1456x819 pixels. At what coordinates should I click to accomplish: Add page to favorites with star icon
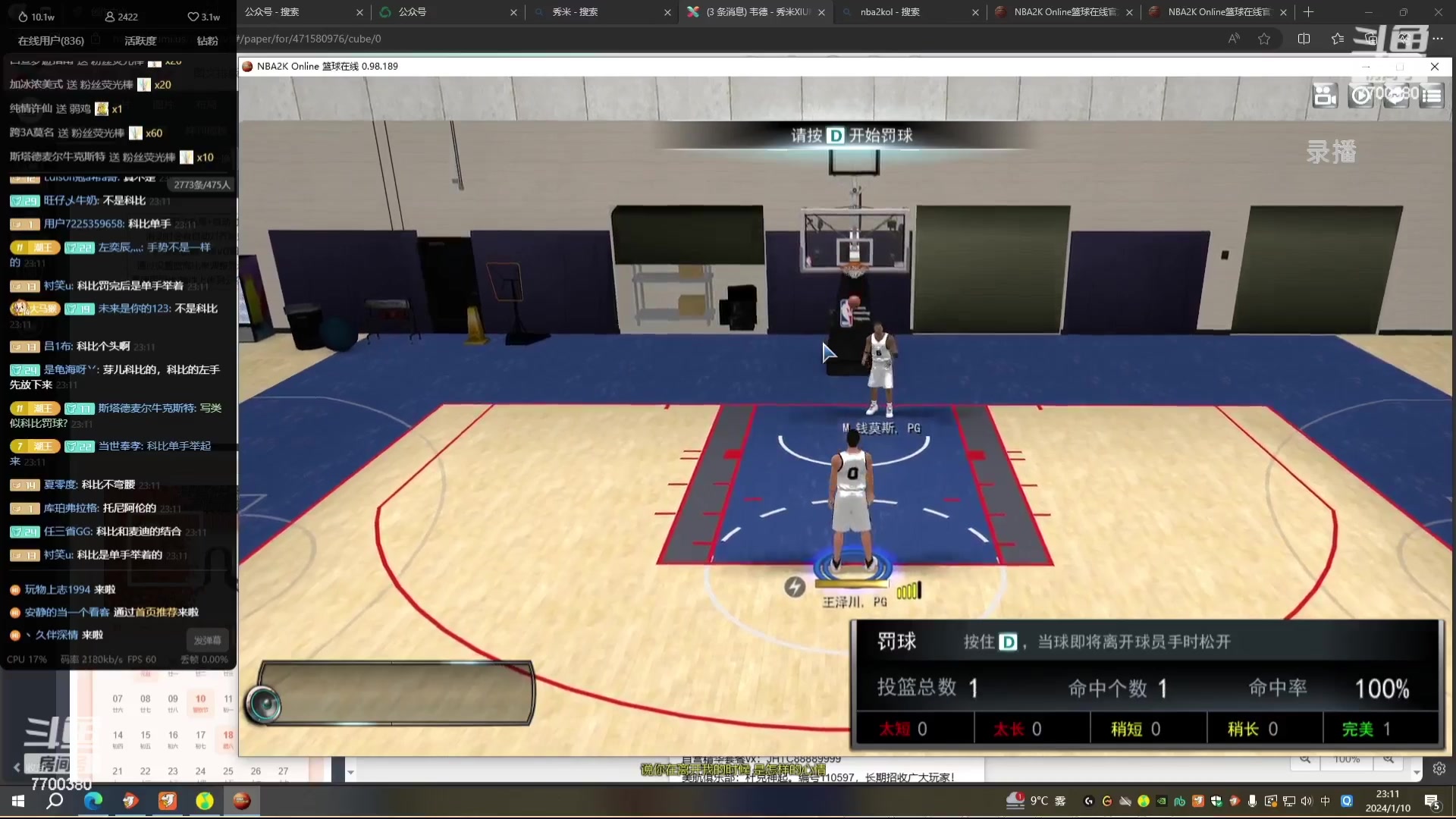pyautogui.click(x=1264, y=39)
